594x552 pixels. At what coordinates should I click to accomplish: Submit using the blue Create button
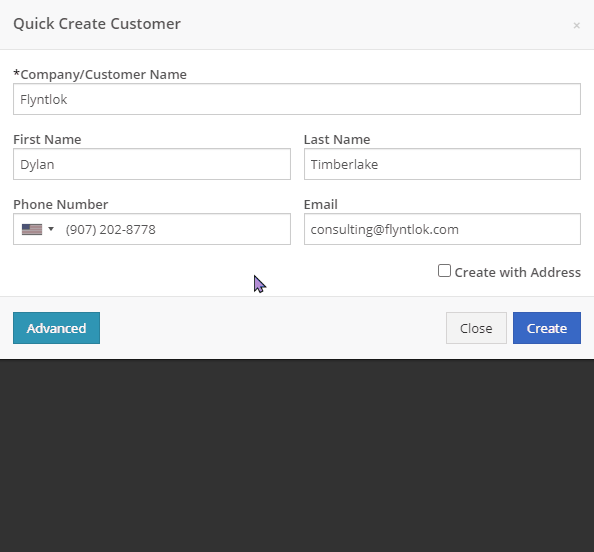coord(547,328)
